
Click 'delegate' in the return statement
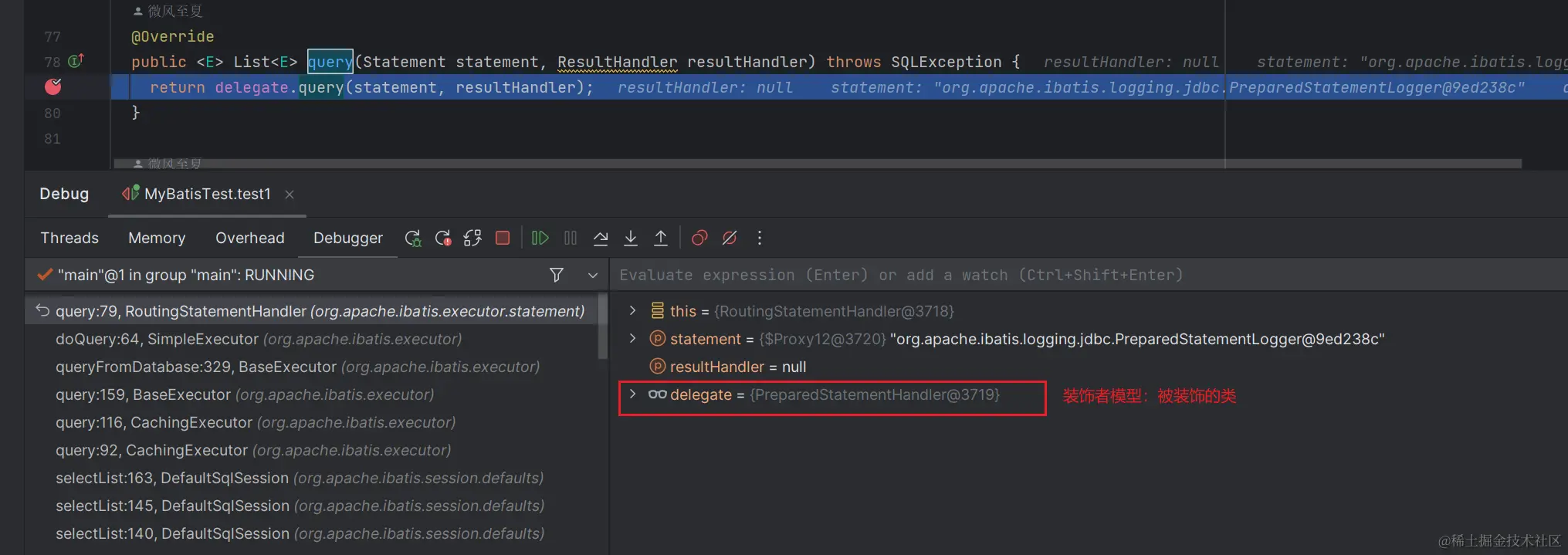[x=252, y=87]
